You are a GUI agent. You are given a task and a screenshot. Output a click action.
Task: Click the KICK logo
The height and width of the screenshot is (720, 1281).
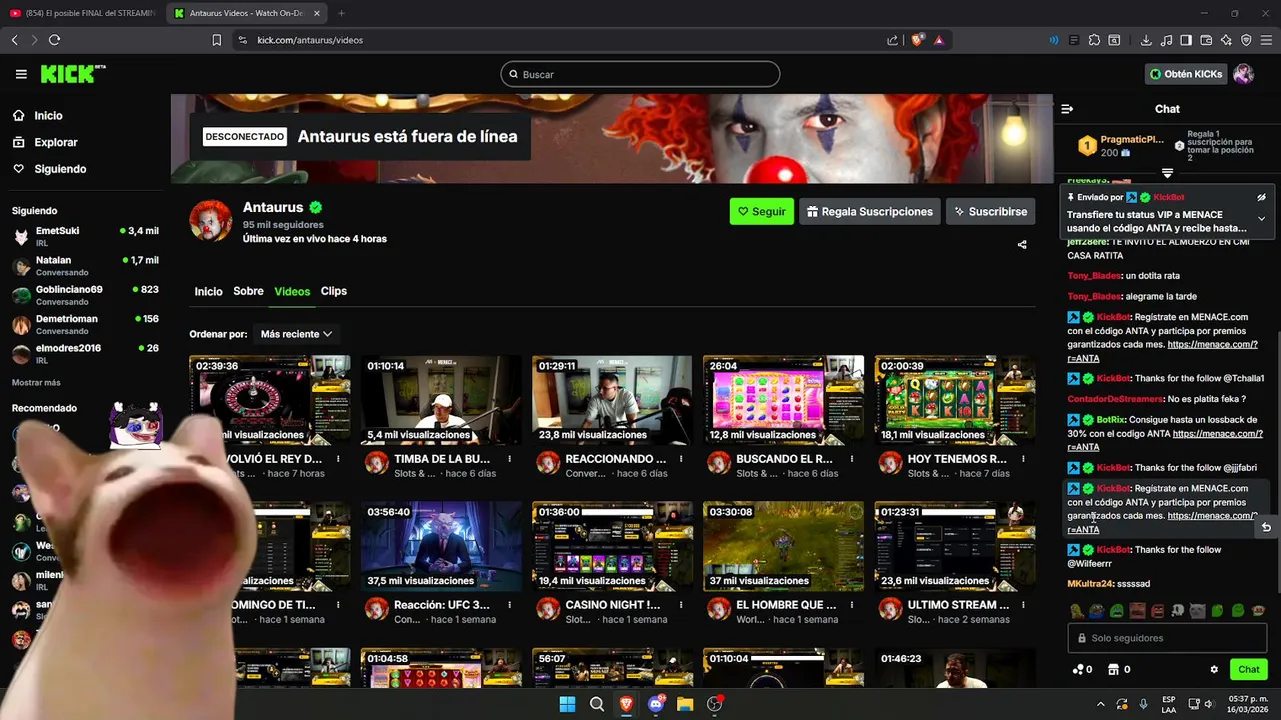[72, 74]
